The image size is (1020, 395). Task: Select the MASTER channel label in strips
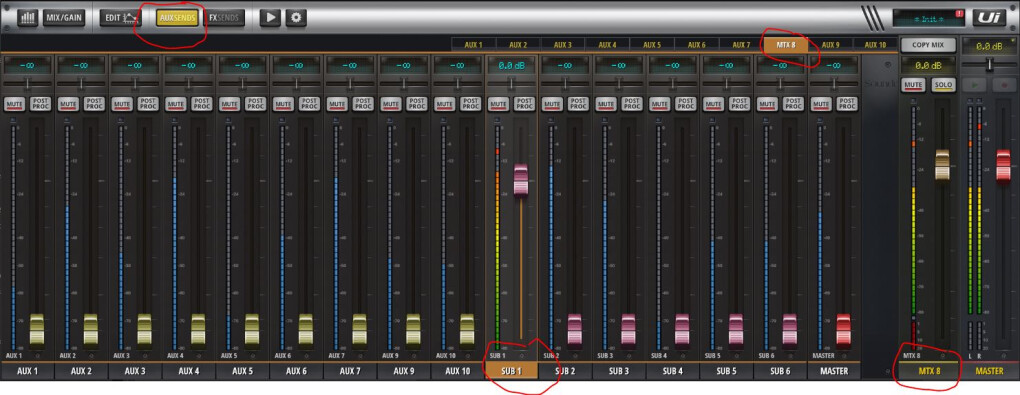click(x=834, y=371)
